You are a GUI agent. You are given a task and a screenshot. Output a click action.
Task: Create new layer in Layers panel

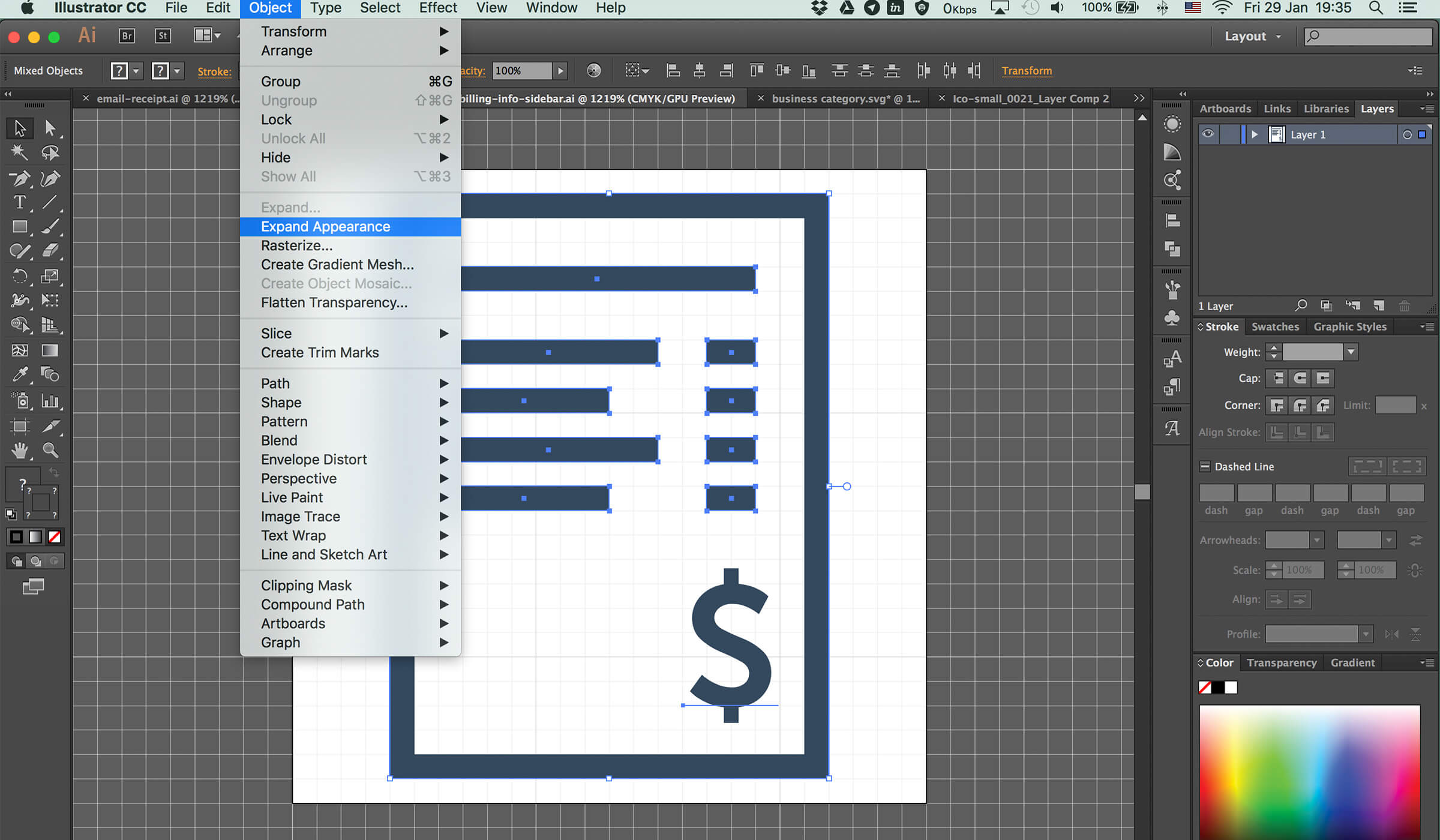pyautogui.click(x=1379, y=306)
